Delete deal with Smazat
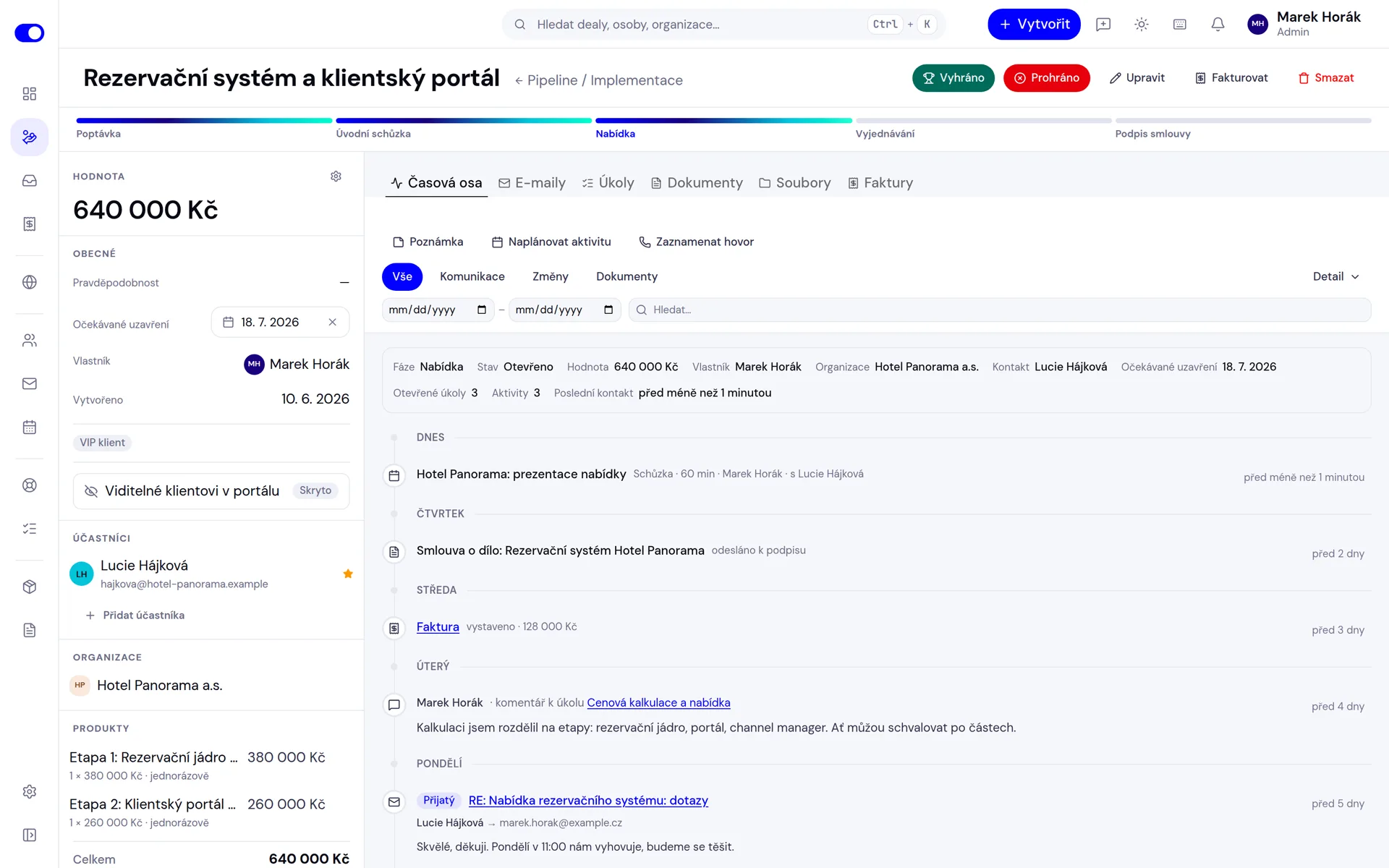The width and height of the screenshot is (1389, 868). (x=1325, y=78)
